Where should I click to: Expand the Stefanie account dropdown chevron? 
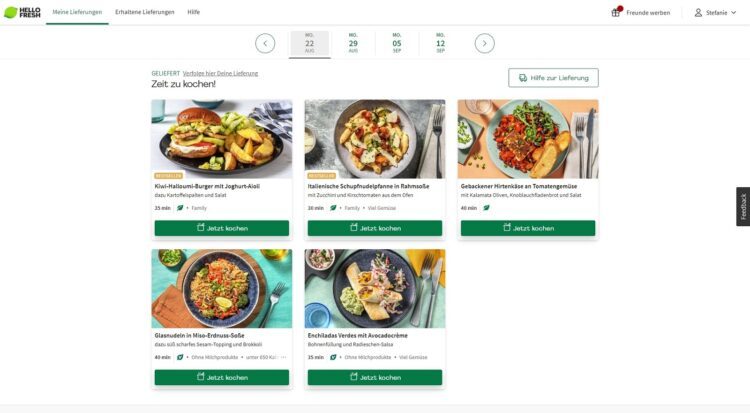point(734,12)
